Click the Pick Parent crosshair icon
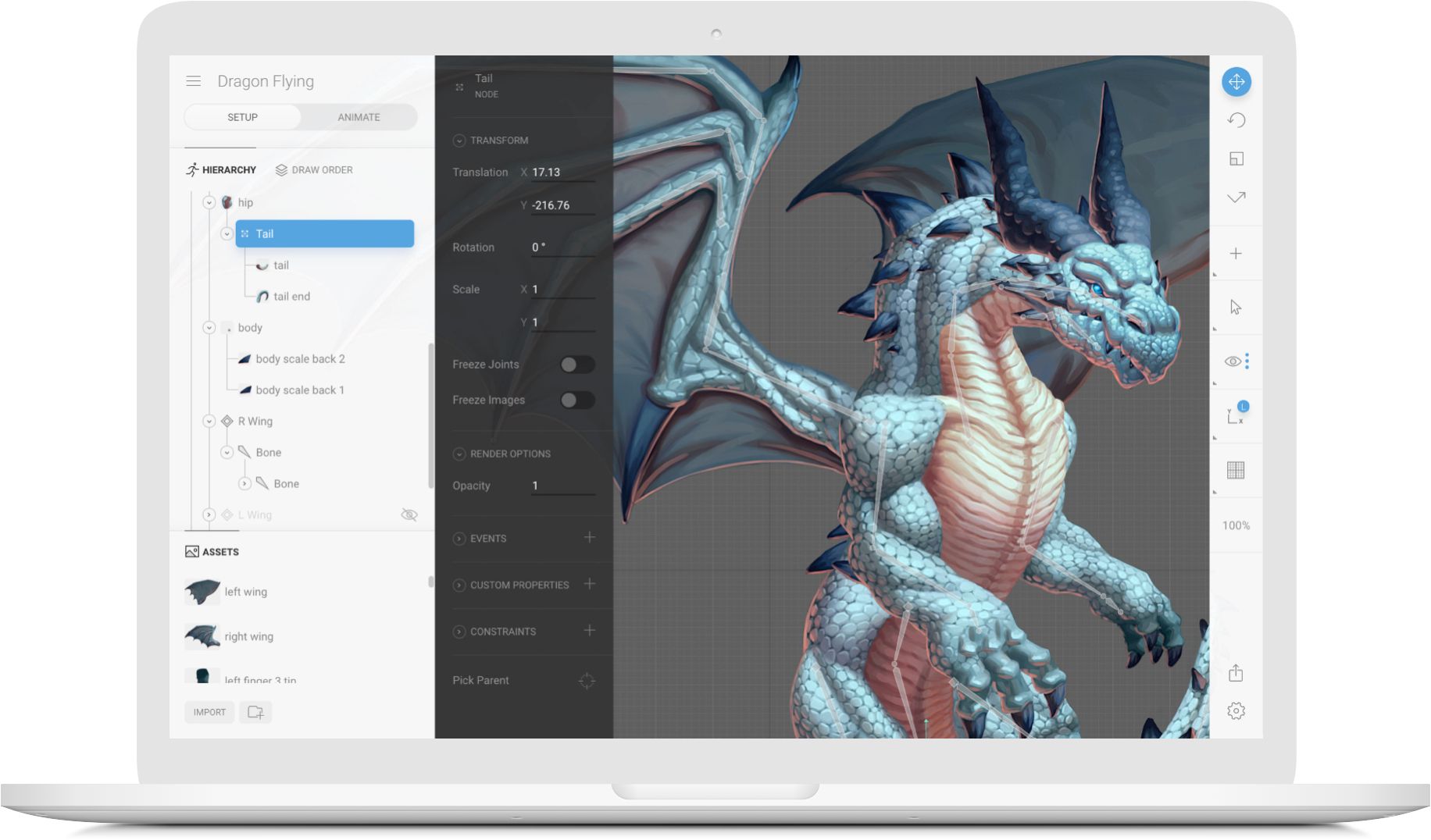The height and width of the screenshot is (840, 1431). click(x=587, y=681)
